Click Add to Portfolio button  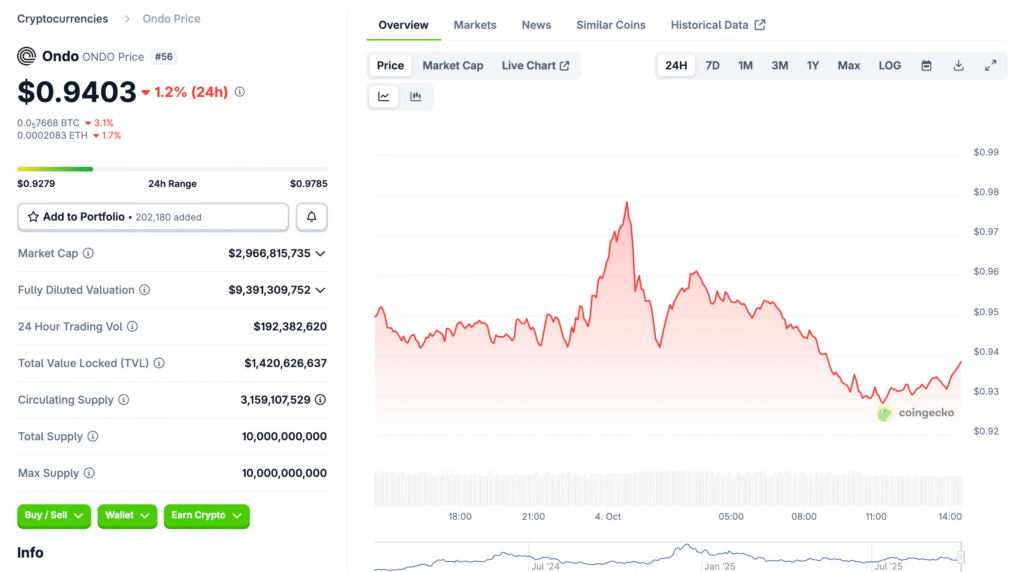coord(153,217)
